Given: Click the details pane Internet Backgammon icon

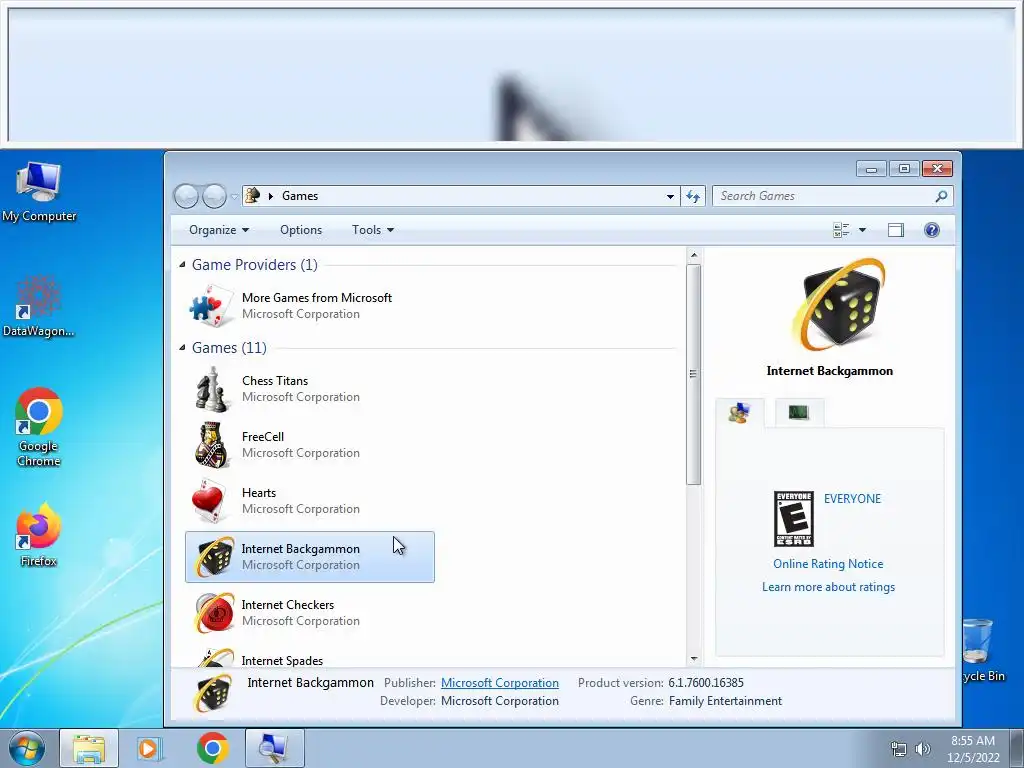Looking at the screenshot, I should coord(213,694).
